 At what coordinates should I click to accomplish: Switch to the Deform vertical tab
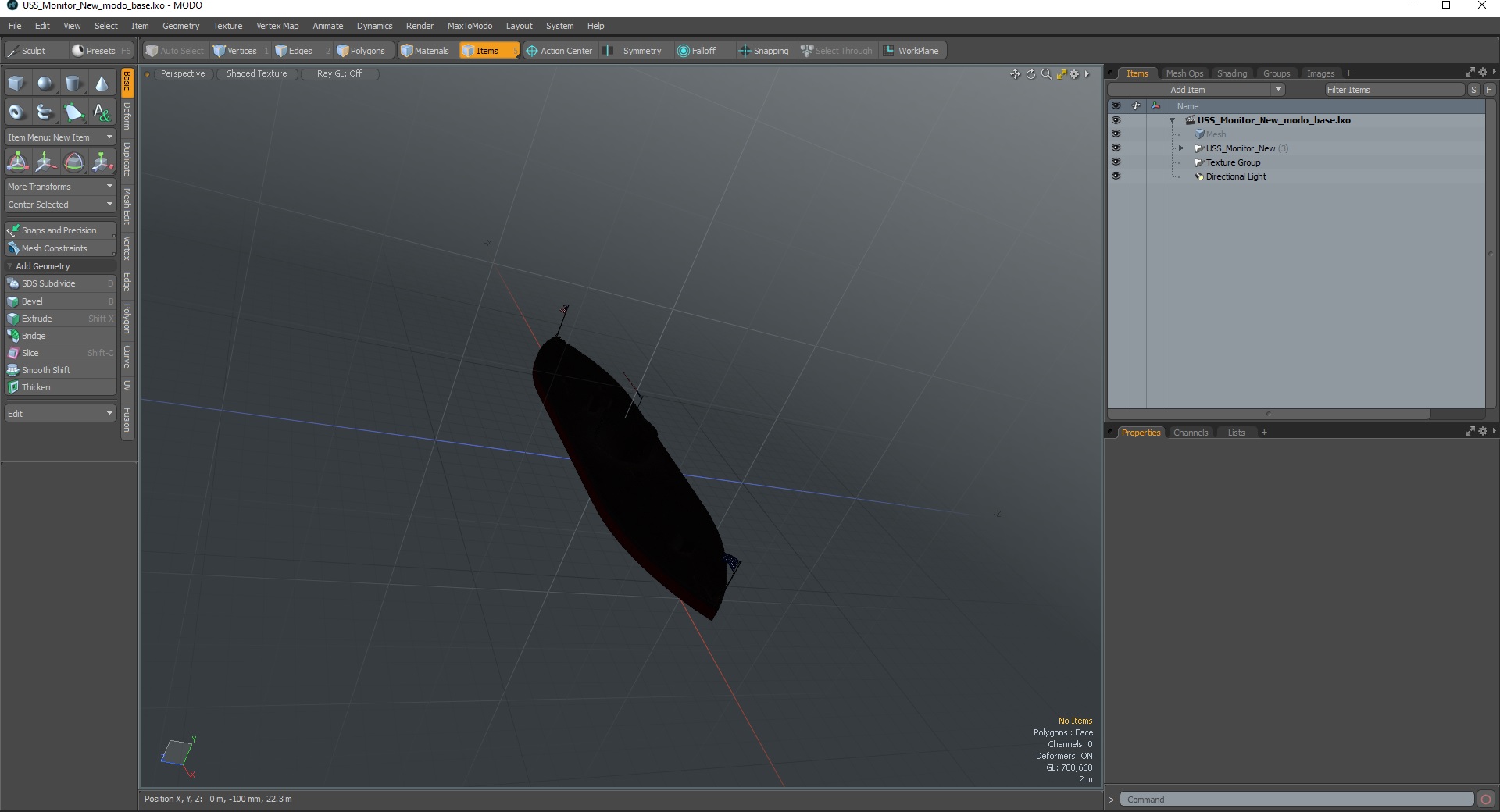[127, 116]
